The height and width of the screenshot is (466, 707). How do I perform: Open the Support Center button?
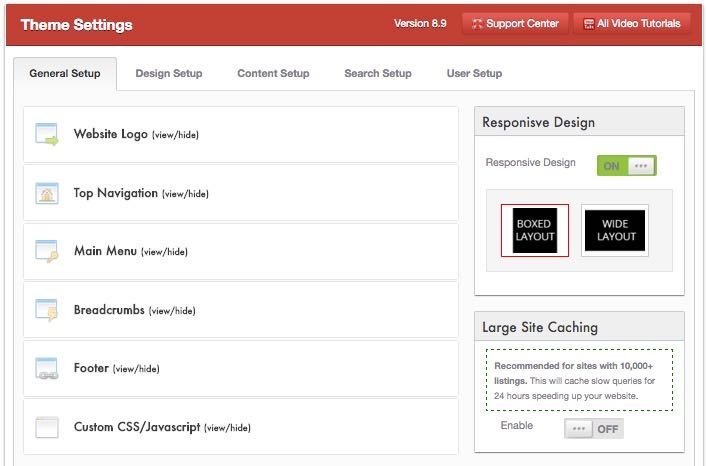tap(514, 23)
